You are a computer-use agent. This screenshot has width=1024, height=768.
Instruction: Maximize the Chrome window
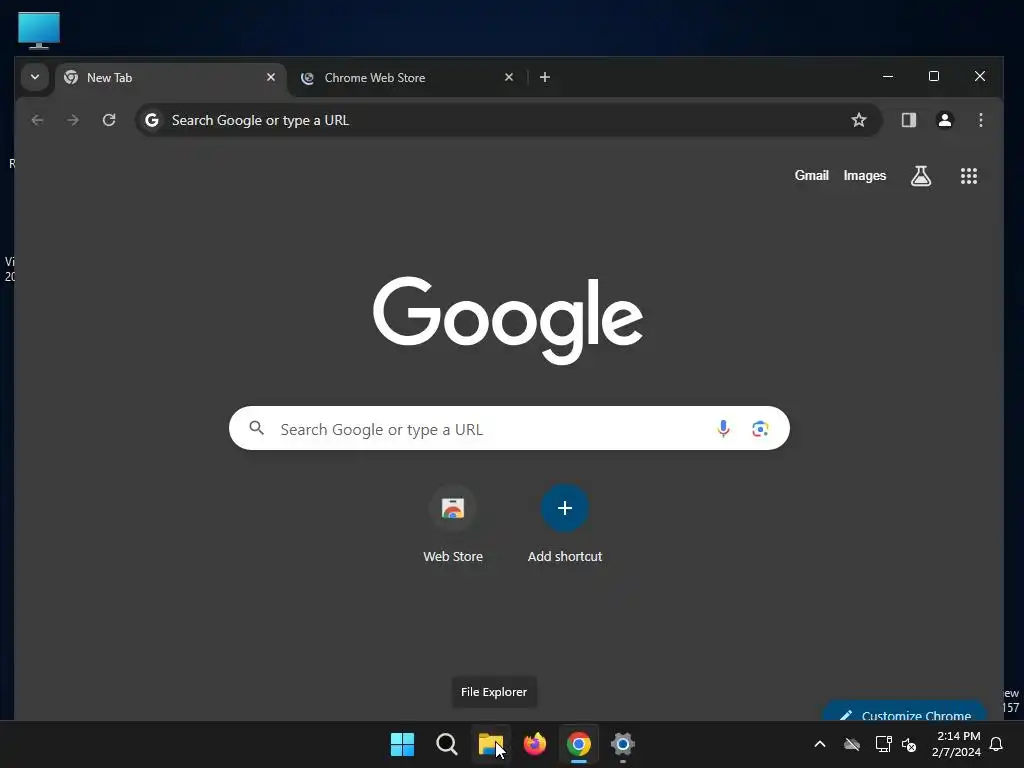pyautogui.click(x=934, y=76)
